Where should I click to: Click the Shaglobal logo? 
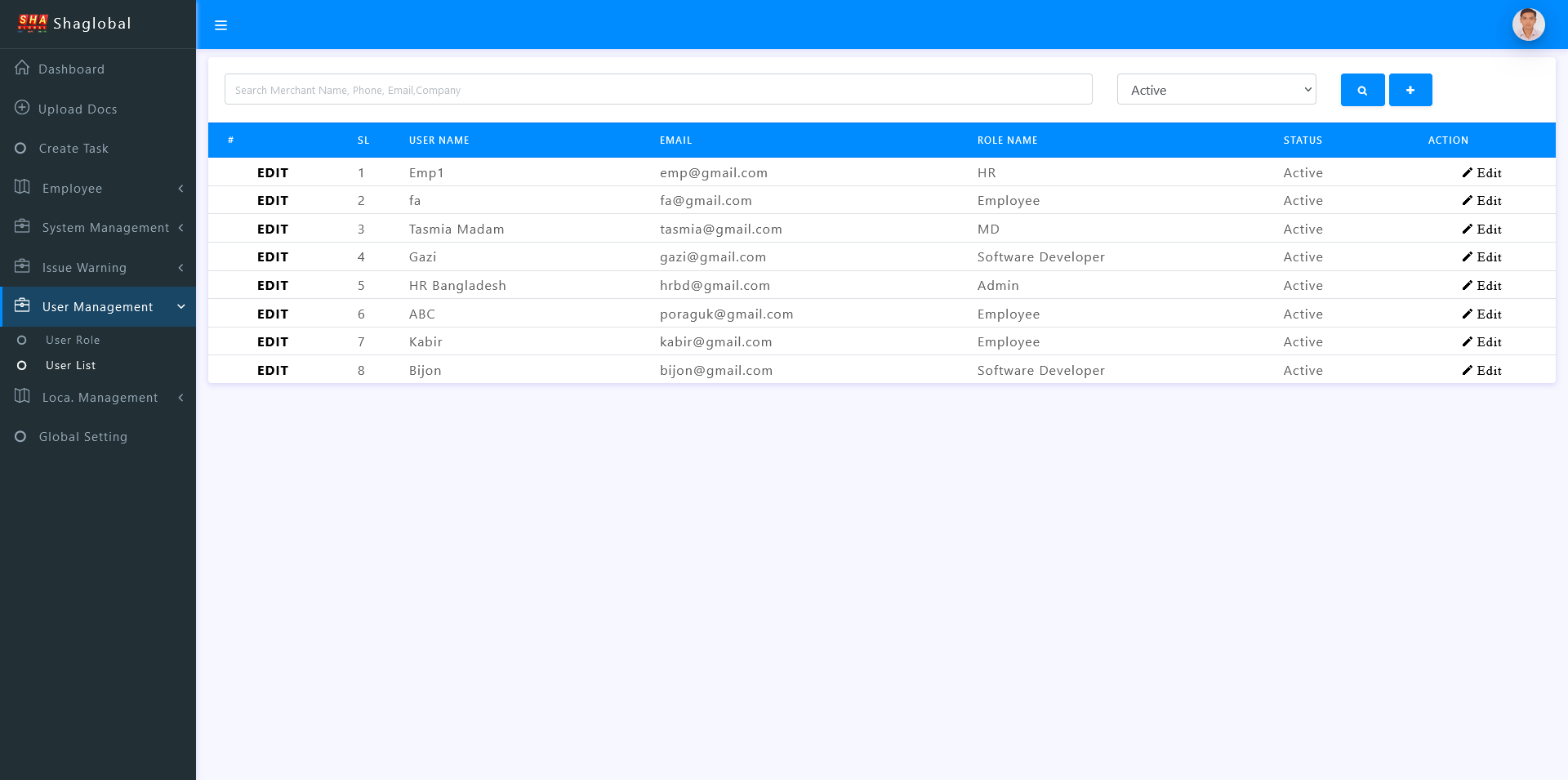33,23
